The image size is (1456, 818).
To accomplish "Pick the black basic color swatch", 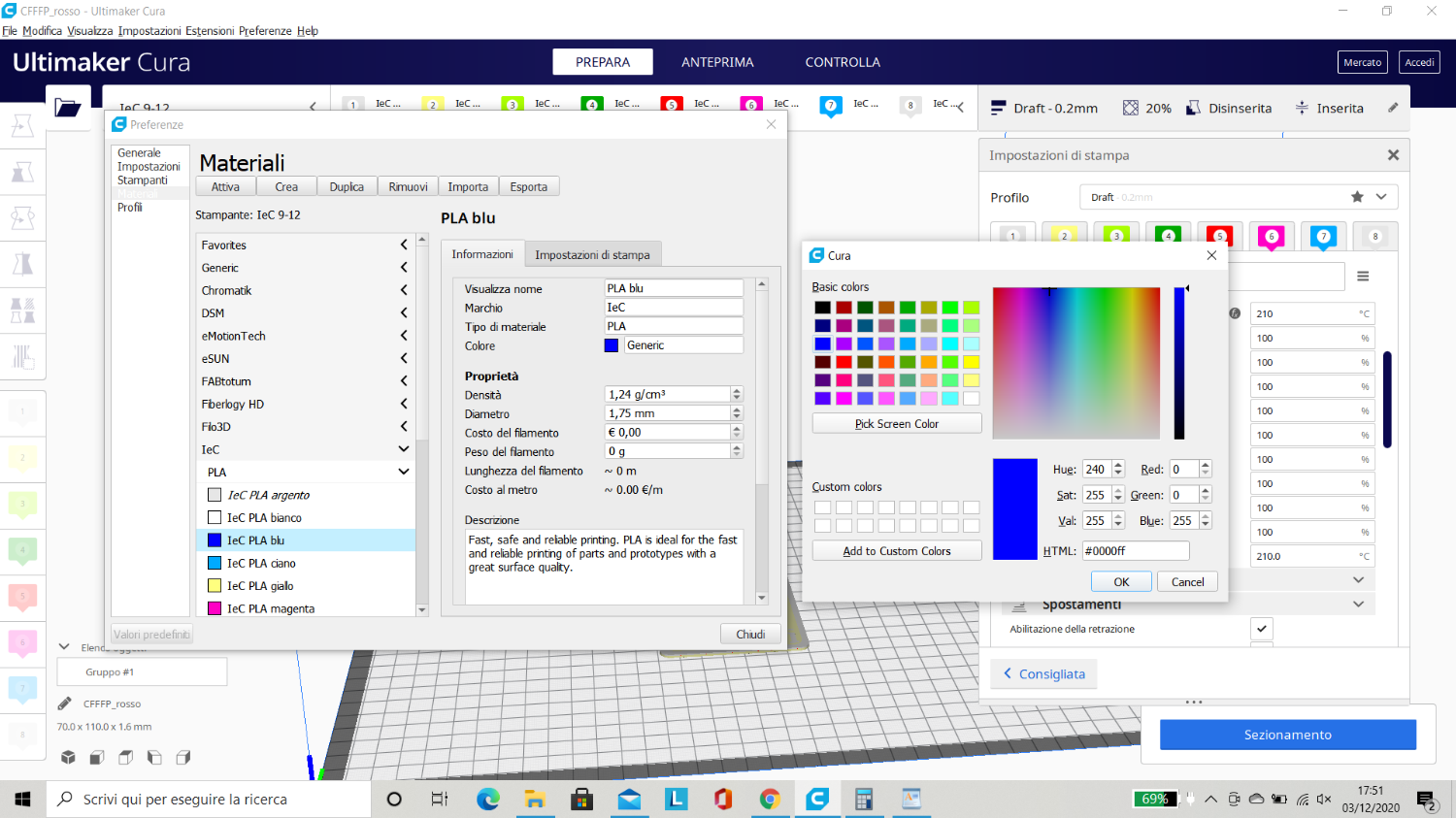I will pos(822,308).
